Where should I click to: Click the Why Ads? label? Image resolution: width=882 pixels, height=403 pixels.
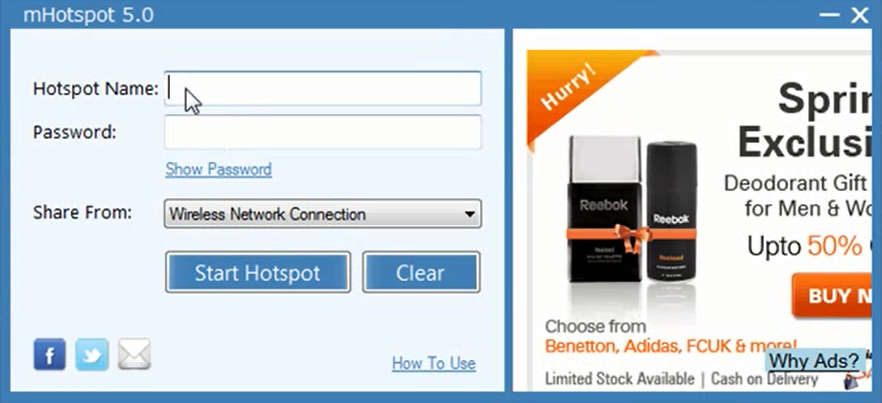tap(814, 360)
